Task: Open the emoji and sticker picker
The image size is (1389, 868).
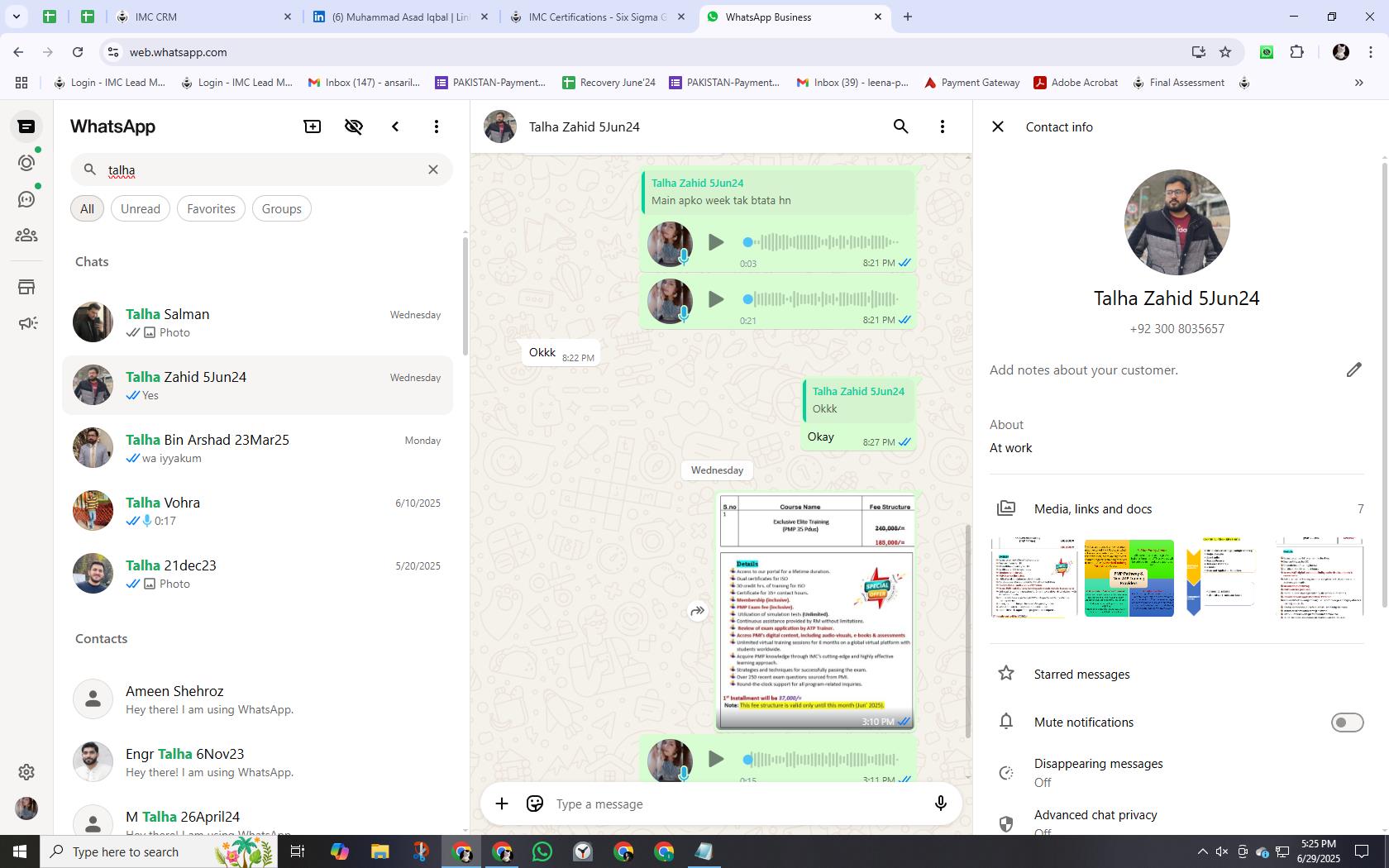Action: click(x=535, y=804)
